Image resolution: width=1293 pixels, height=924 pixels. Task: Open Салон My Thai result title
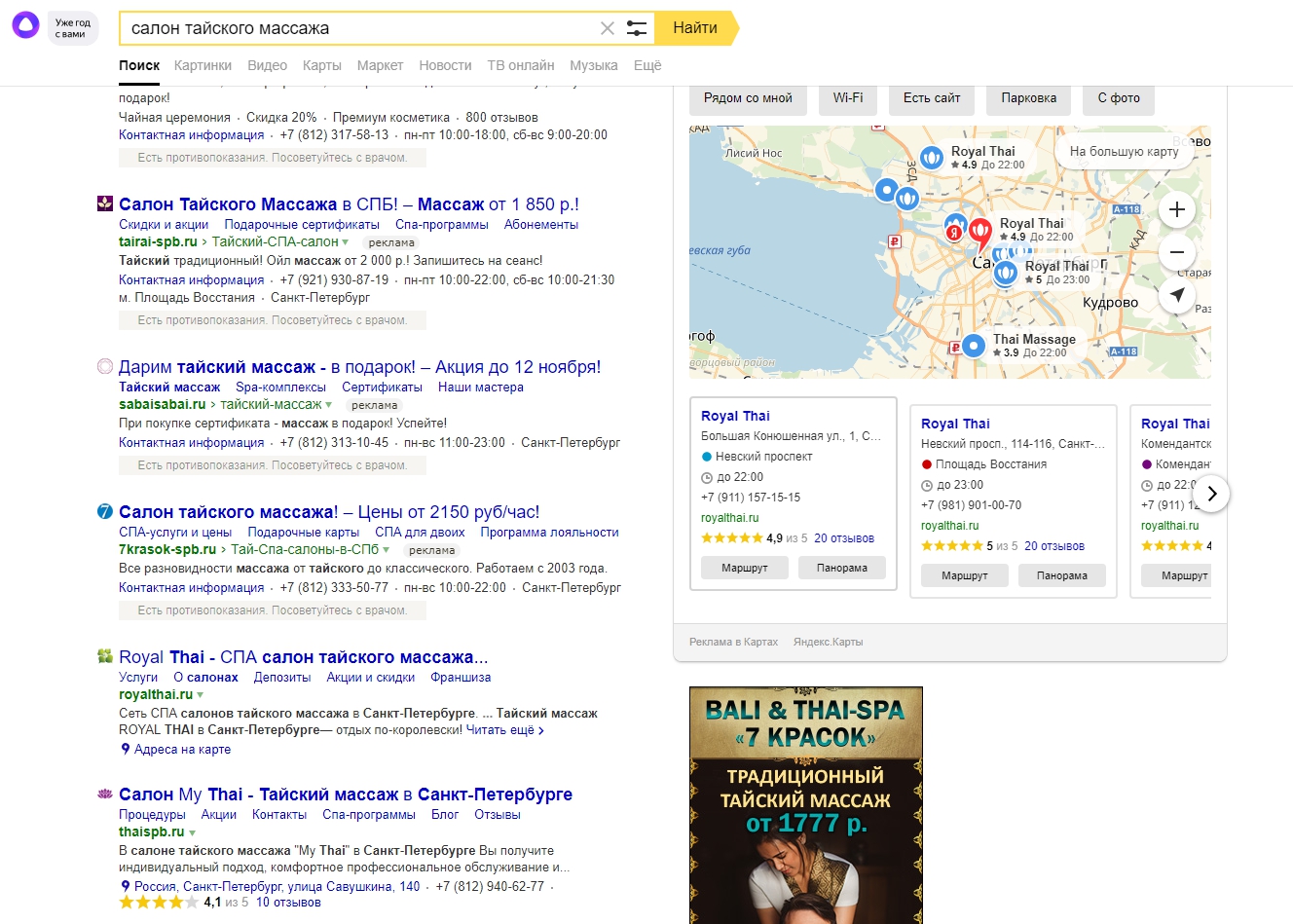click(346, 795)
